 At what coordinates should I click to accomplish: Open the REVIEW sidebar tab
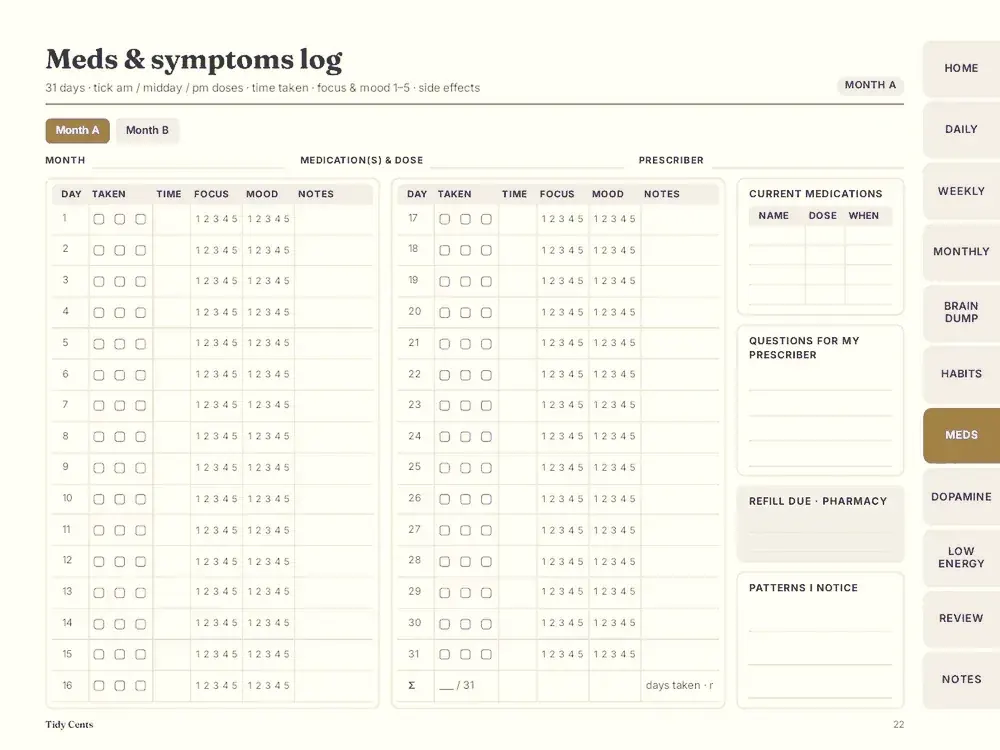961,619
